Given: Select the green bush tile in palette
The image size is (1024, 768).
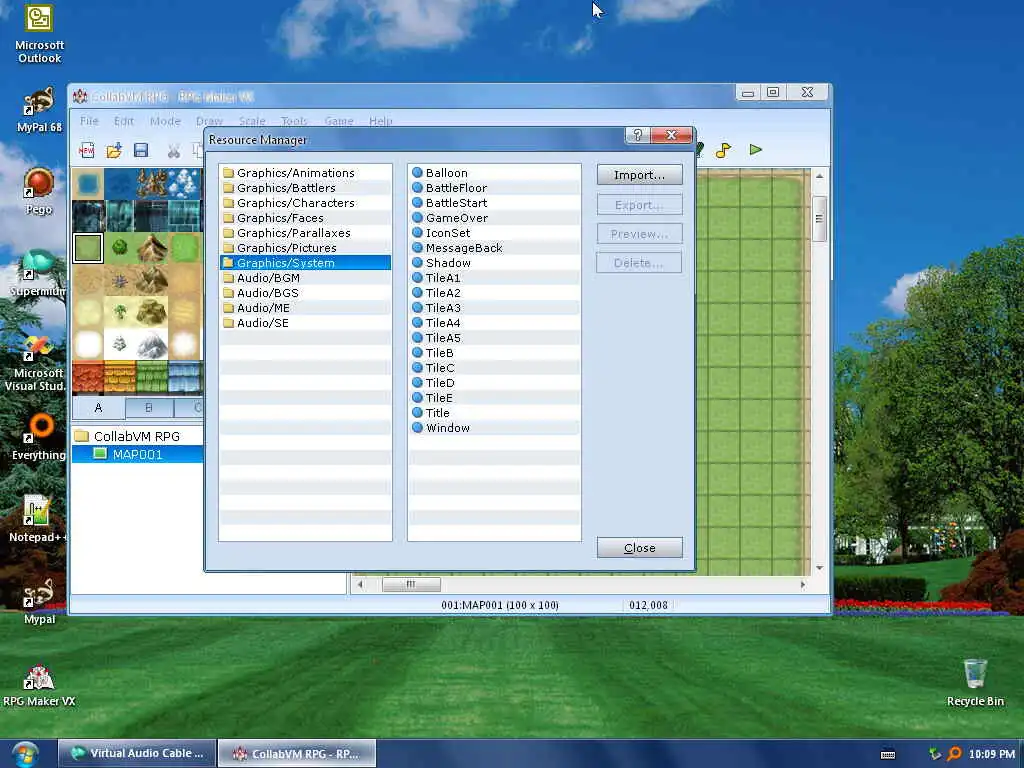Looking at the screenshot, I should coord(120,248).
